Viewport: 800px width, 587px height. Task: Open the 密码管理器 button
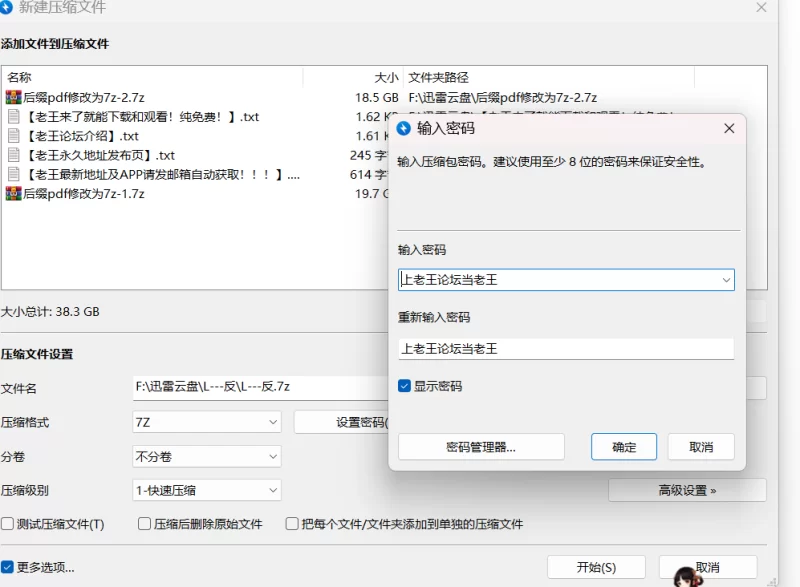(x=481, y=447)
